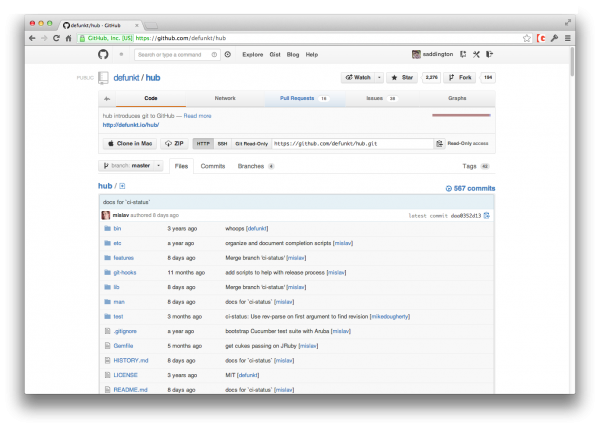The height and width of the screenshot is (428, 600).
Task: Open search help question mark icon
Action: [x=214, y=55]
